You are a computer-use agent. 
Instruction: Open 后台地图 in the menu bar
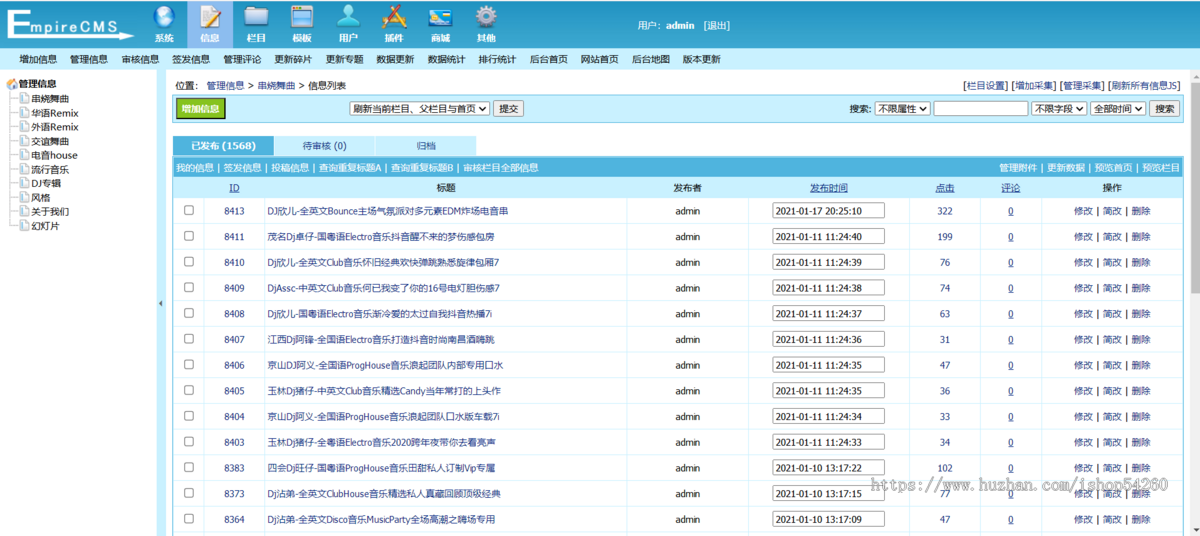click(x=650, y=59)
